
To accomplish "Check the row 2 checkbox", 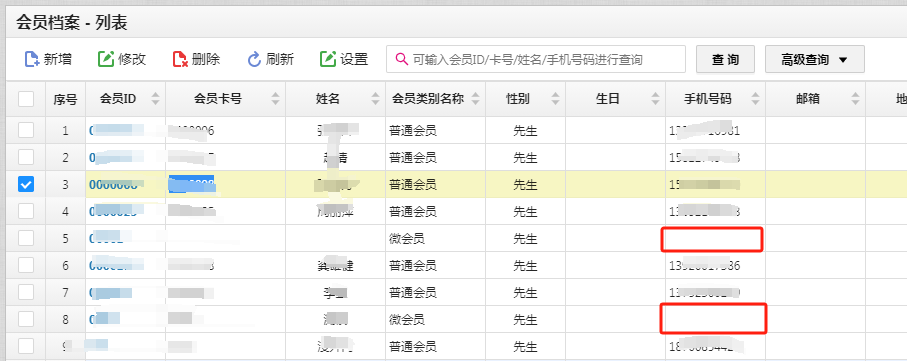I will pyautogui.click(x=26, y=157).
